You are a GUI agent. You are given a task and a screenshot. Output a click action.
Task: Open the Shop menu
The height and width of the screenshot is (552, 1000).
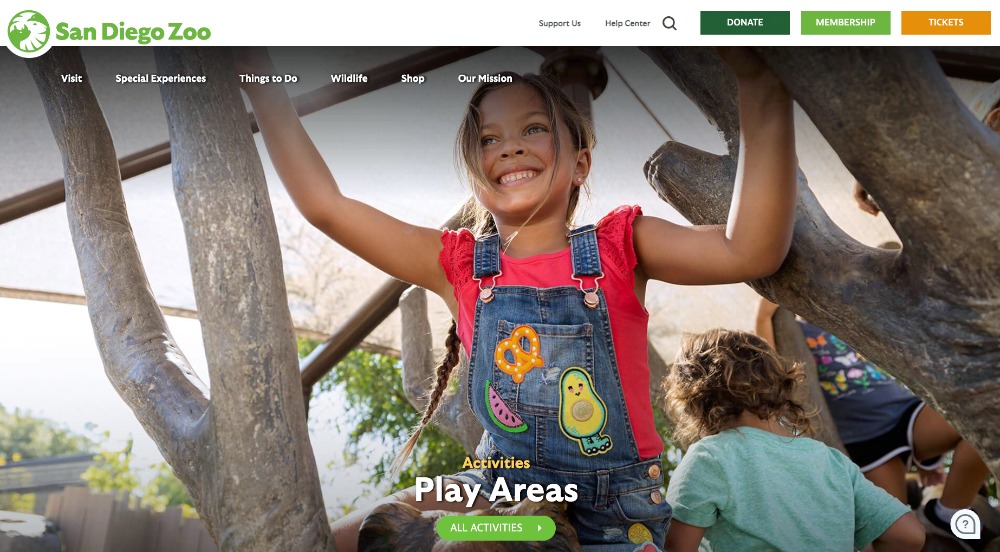coord(413,78)
